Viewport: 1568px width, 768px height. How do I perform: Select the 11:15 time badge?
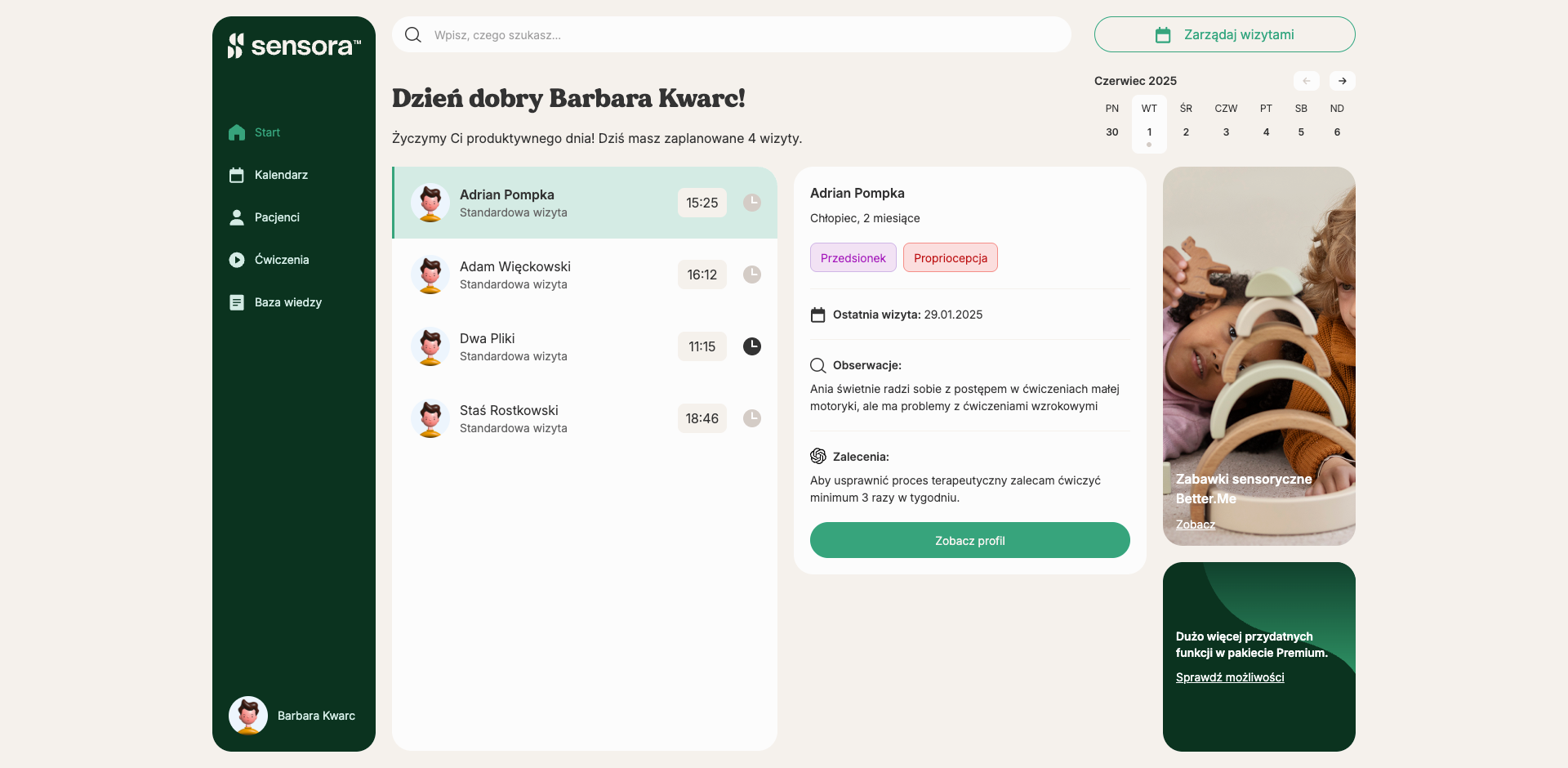(702, 346)
